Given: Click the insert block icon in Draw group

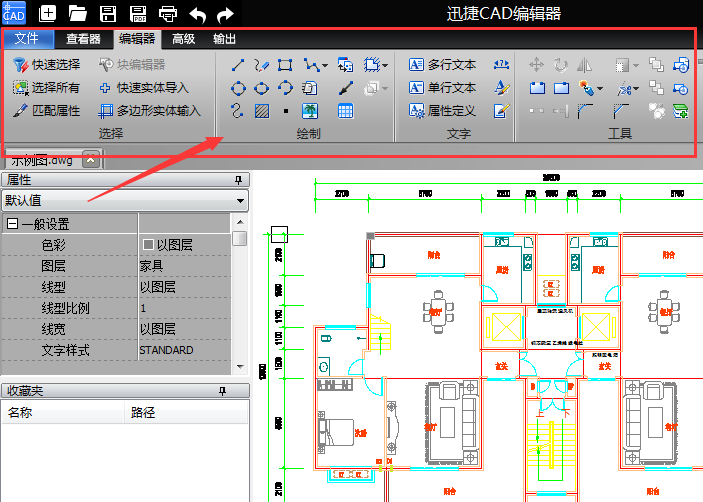Looking at the screenshot, I should click(345, 65).
